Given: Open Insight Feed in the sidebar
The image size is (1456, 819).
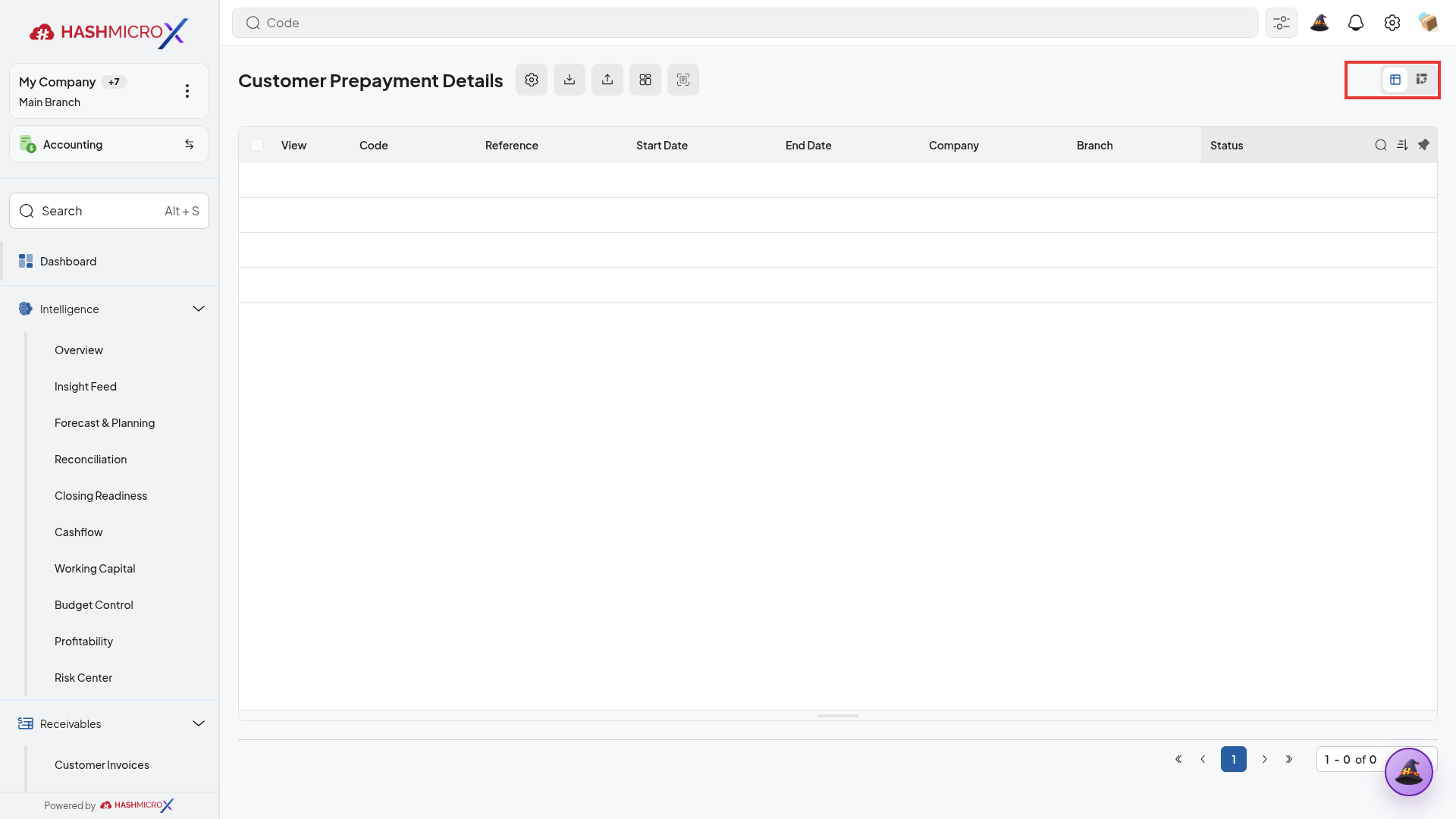Looking at the screenshot, I should (86, 387).
